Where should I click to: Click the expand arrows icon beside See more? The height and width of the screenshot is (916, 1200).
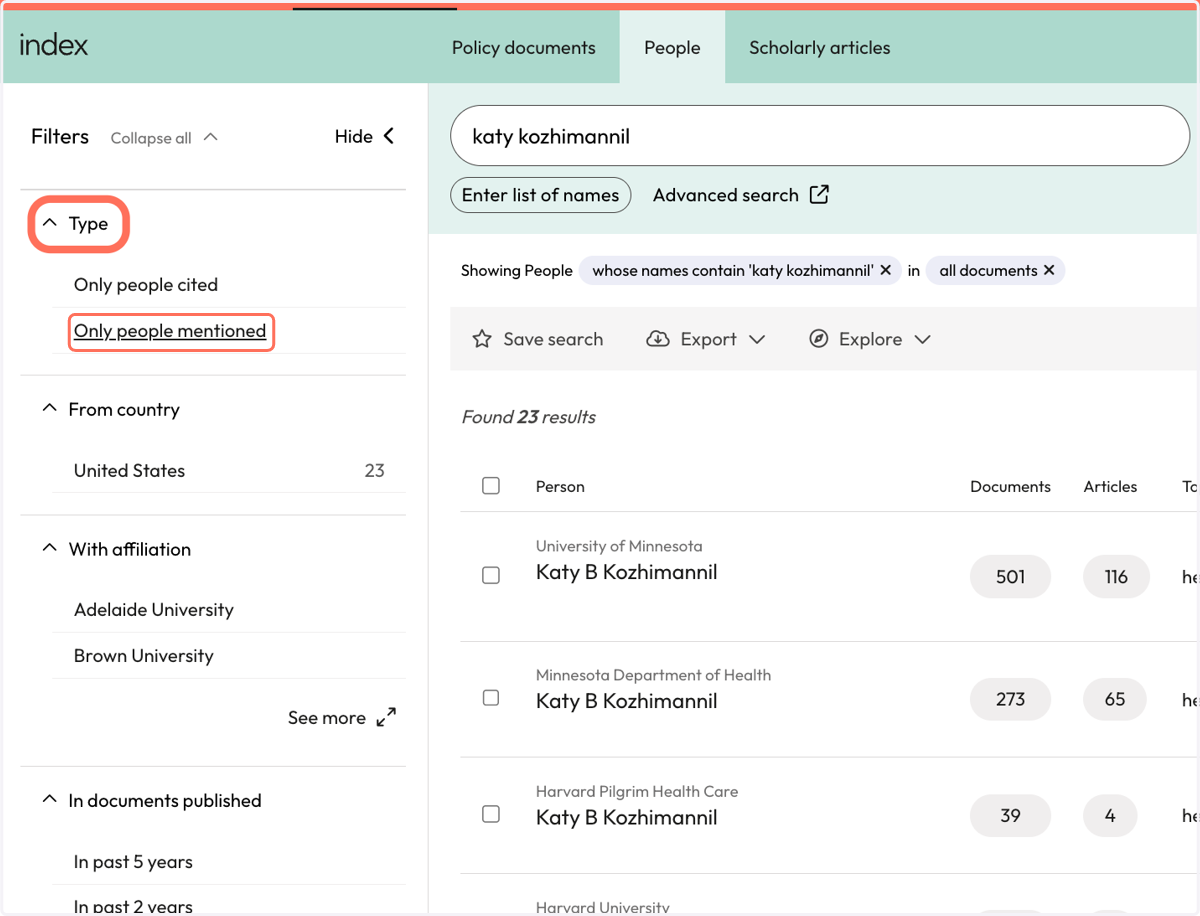pyautogui.click(x=386, y=718)
